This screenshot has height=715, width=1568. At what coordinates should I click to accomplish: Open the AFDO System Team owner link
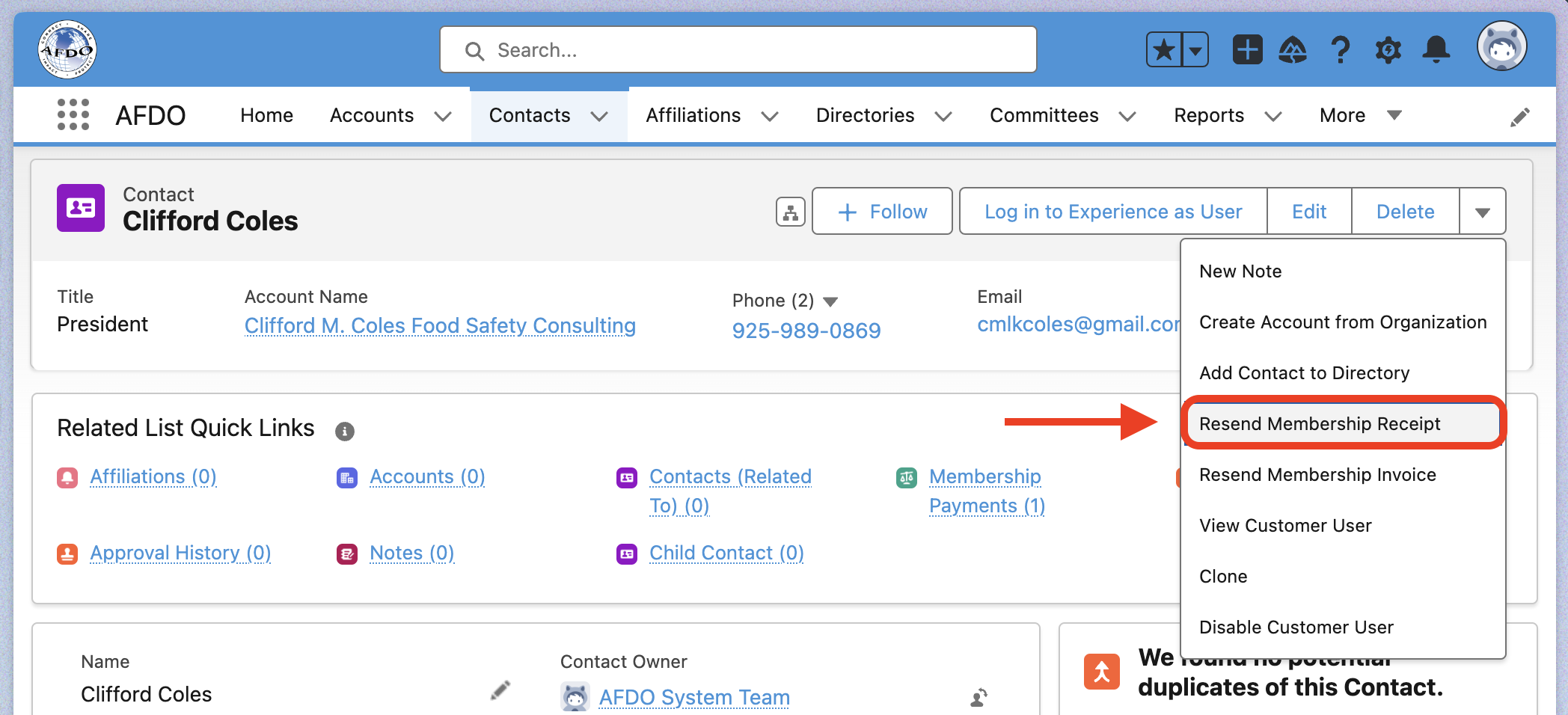[x=694, y=697]
